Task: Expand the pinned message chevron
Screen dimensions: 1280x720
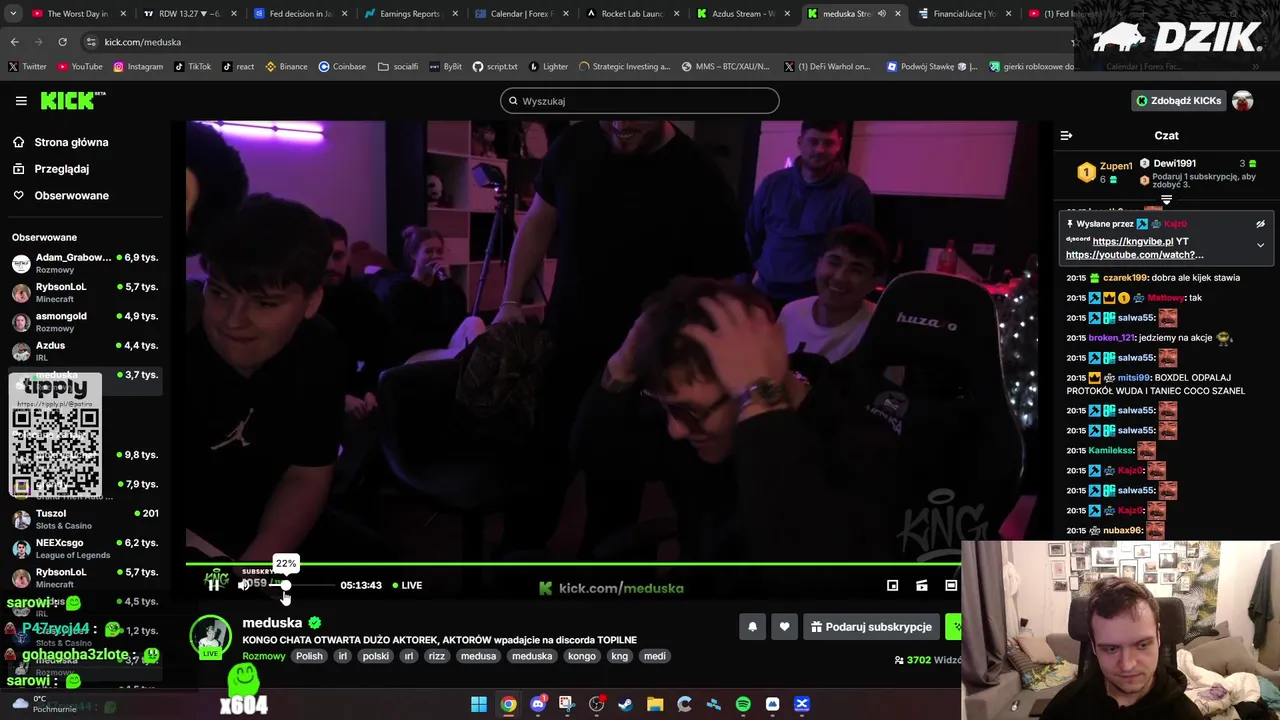Action: [1260, 245]
